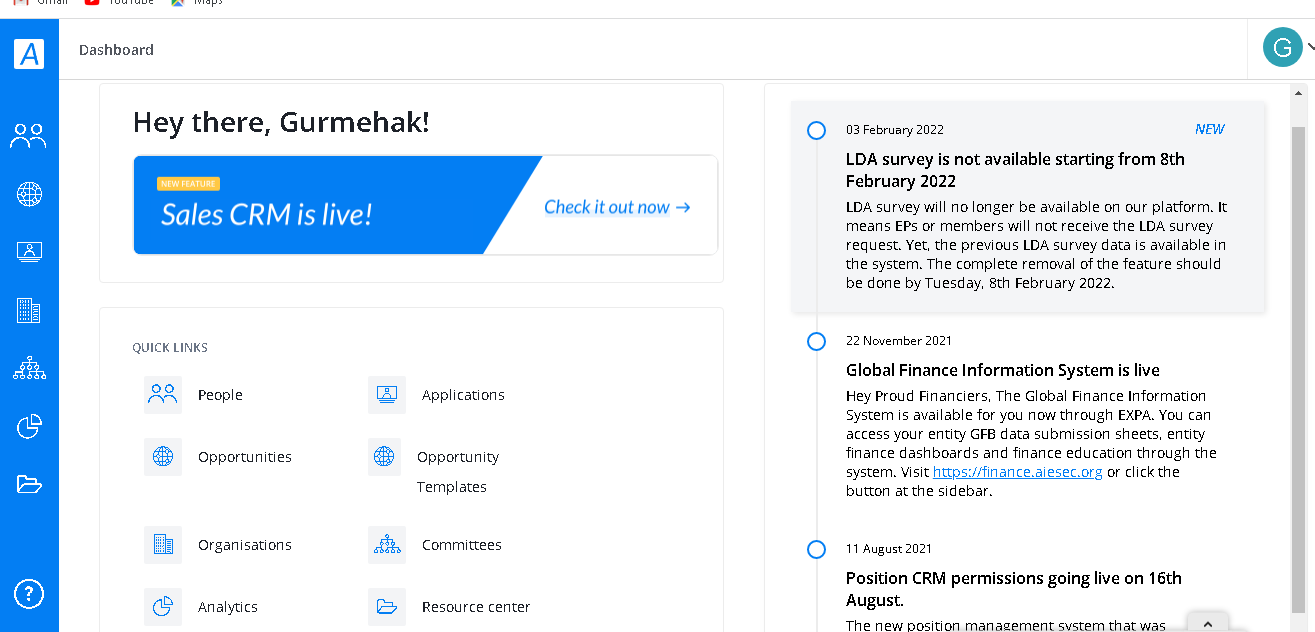Open Opportunities globe icon in sidebar
1315x632 pixels.
coord(29,194)
